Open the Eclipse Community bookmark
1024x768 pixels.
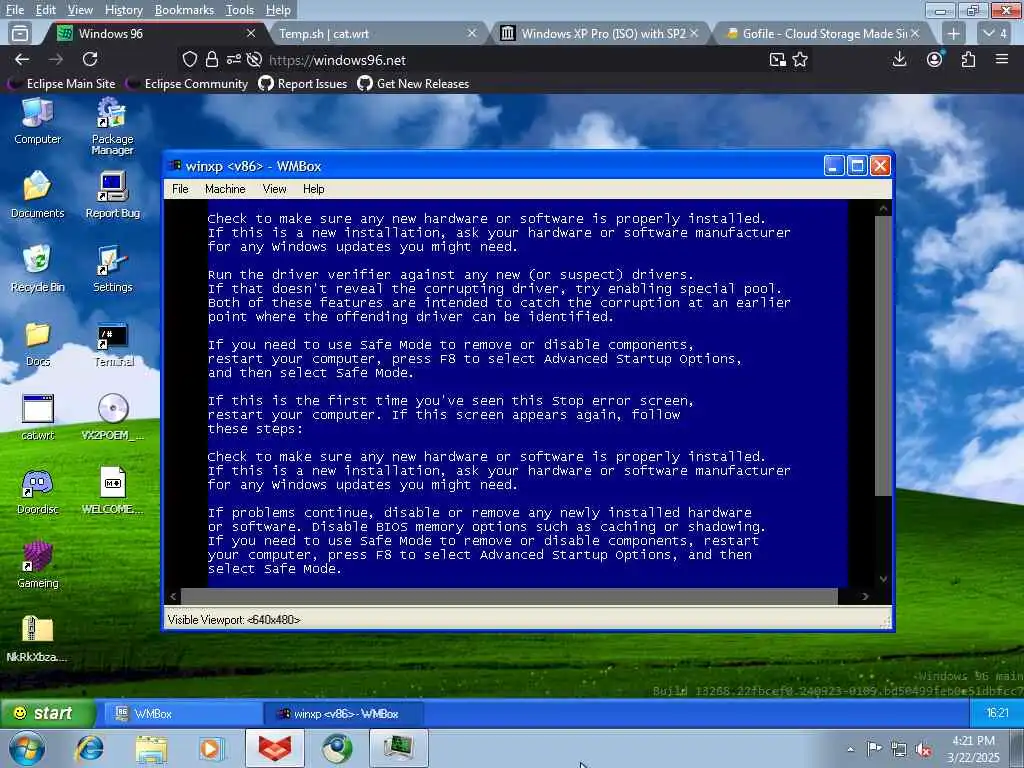188,84
